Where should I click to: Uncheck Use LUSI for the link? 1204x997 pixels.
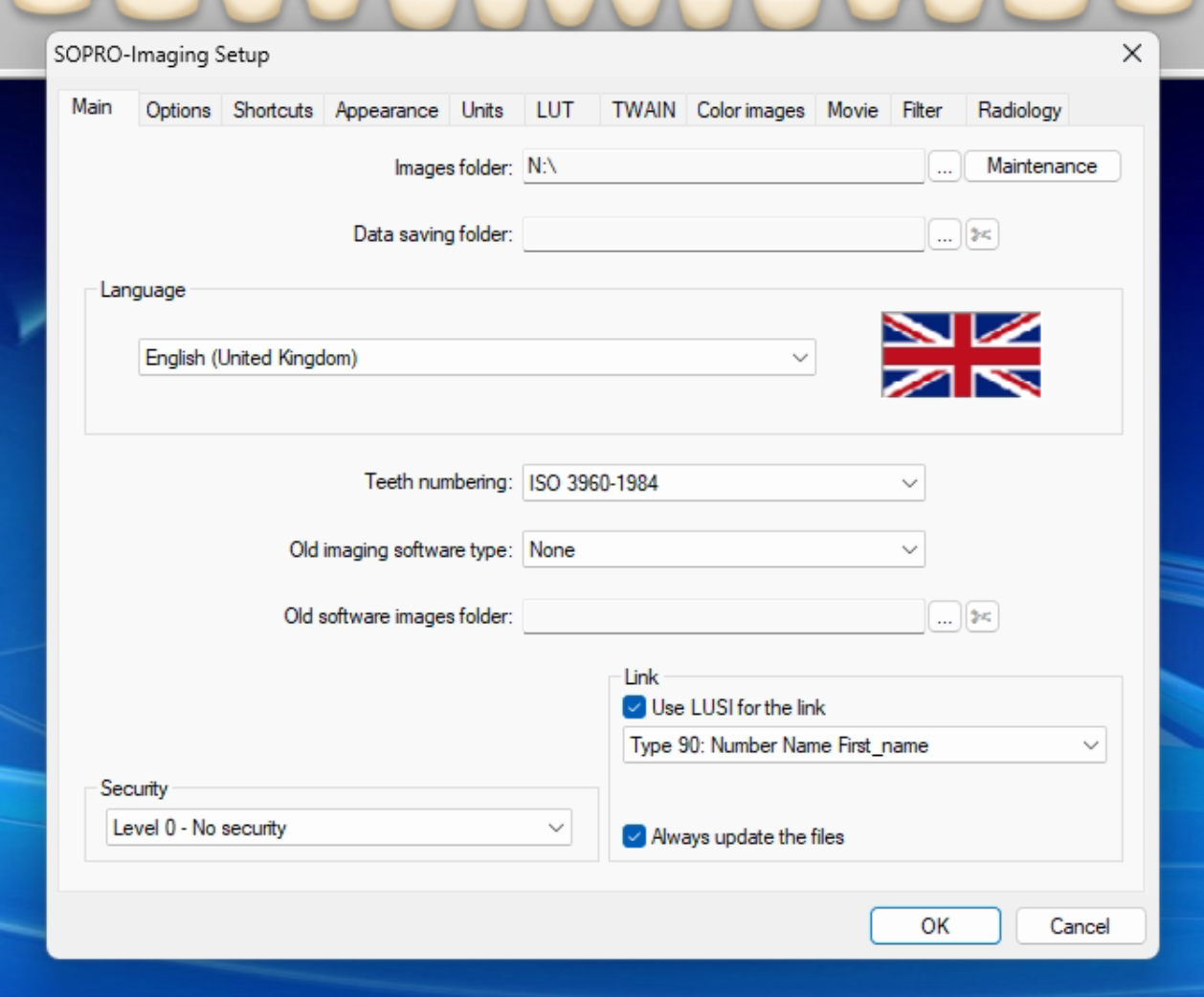634,707
